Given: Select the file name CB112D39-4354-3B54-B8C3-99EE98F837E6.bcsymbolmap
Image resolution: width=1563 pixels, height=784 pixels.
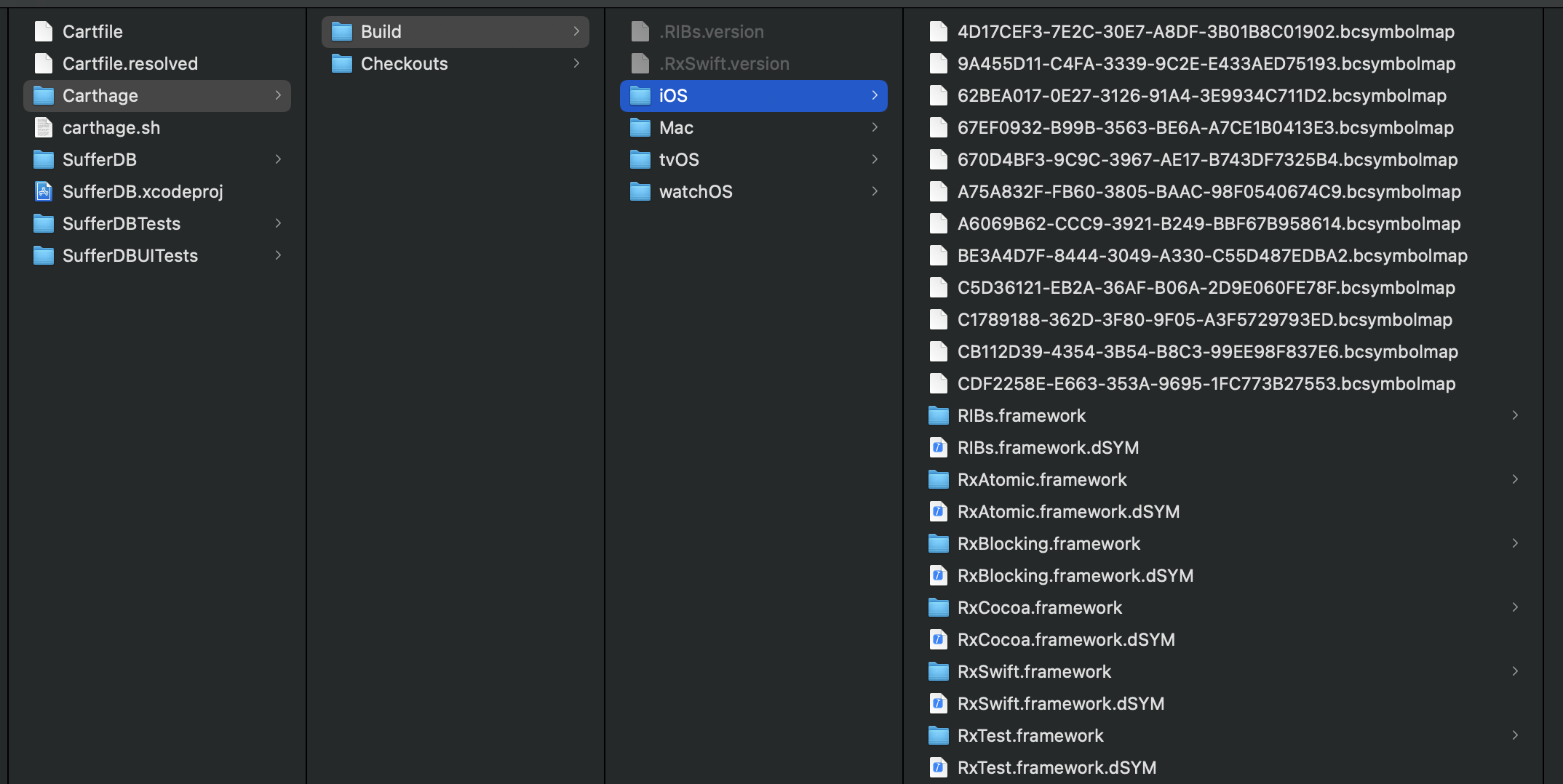Looking at the screenshot, I should point(1208,352).
